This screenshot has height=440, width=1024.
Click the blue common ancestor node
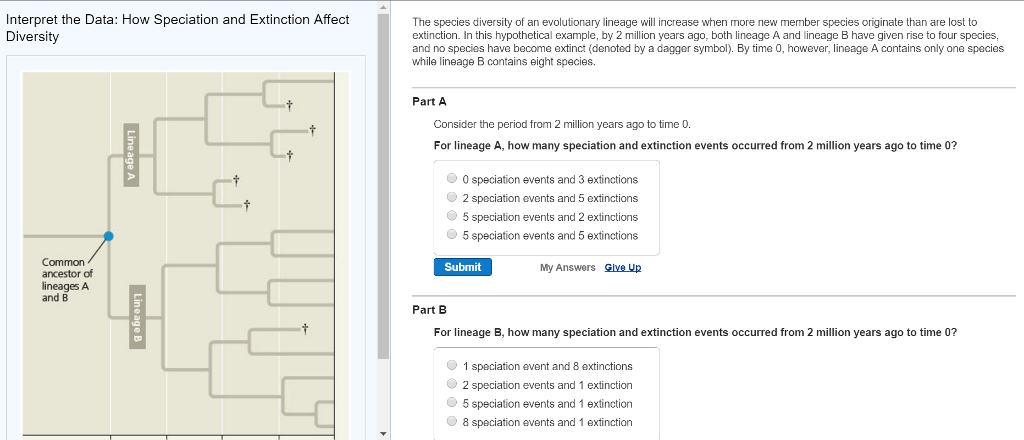109,236
